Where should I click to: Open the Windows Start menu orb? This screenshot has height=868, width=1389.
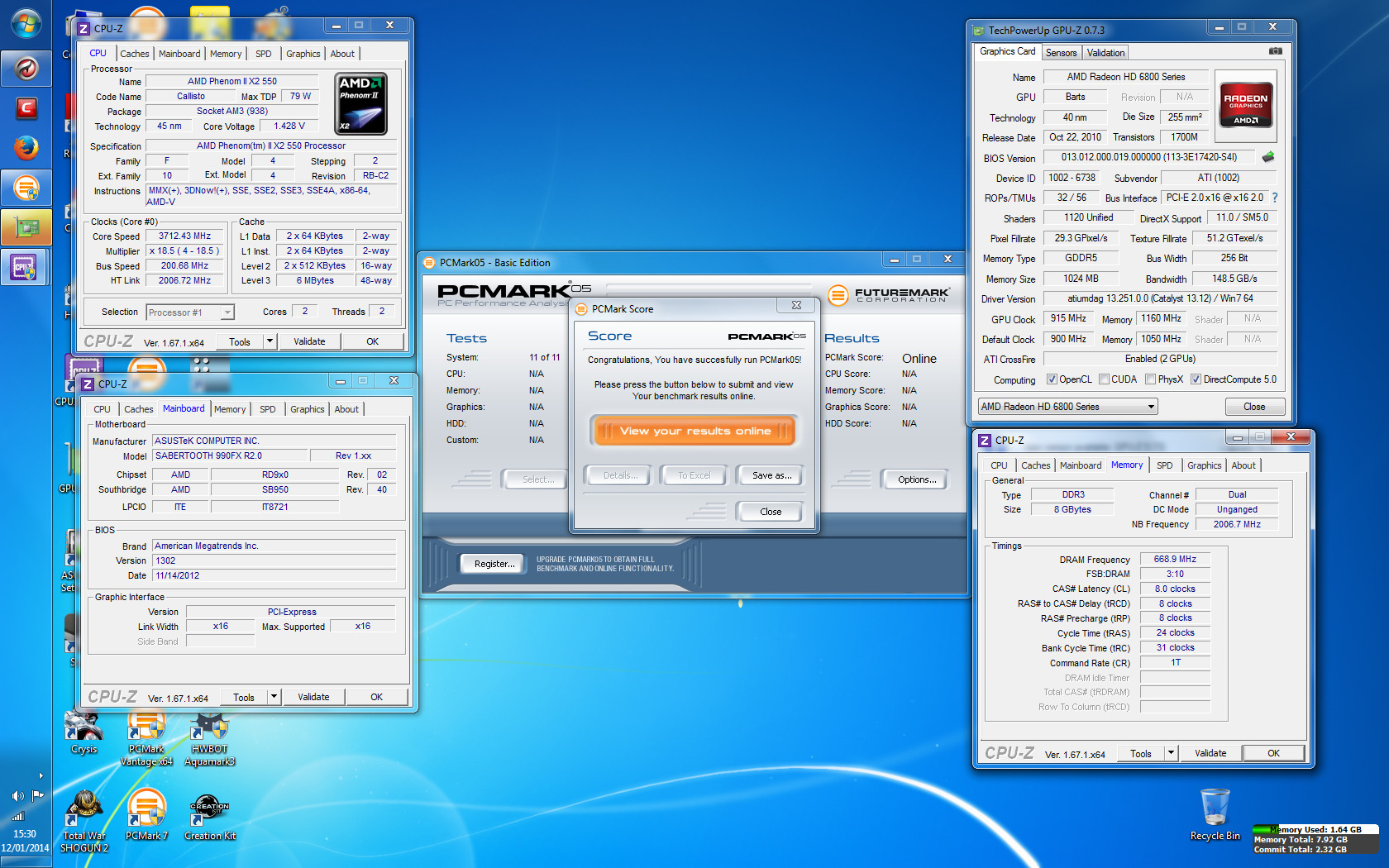[x=26, y=23]
